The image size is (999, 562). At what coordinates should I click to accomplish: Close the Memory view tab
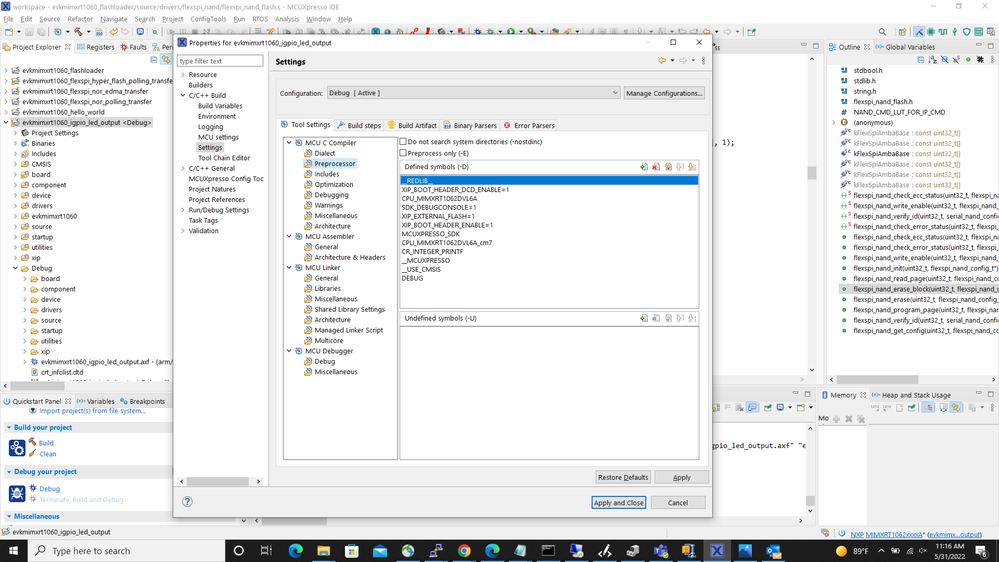[863, 395]
